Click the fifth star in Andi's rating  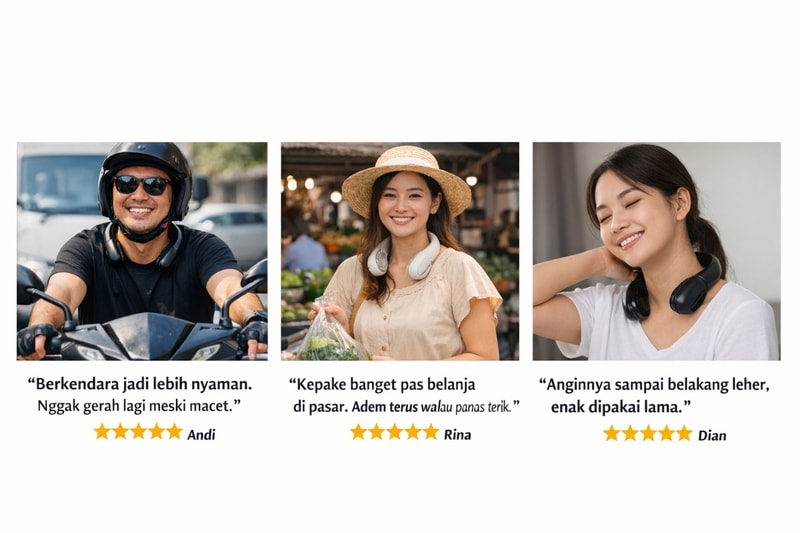pyautogui.click(x=174, y=432)
